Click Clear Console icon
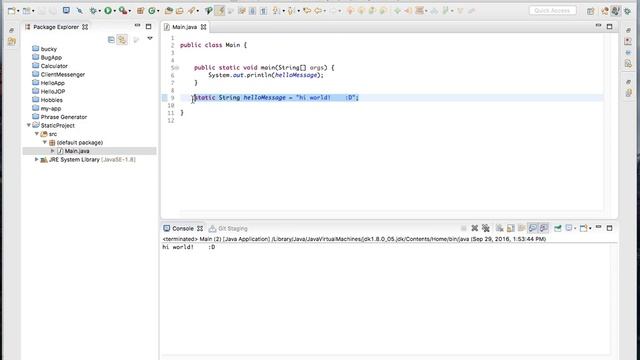 pos(500,228)
